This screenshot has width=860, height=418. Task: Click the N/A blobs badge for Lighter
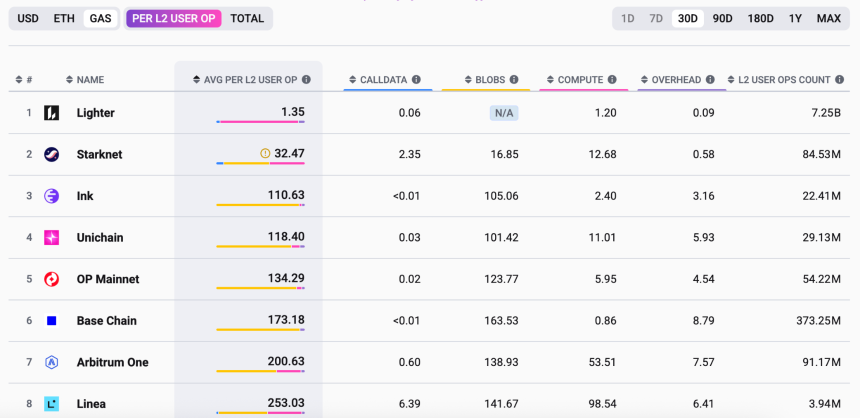(x=503, y=113)
